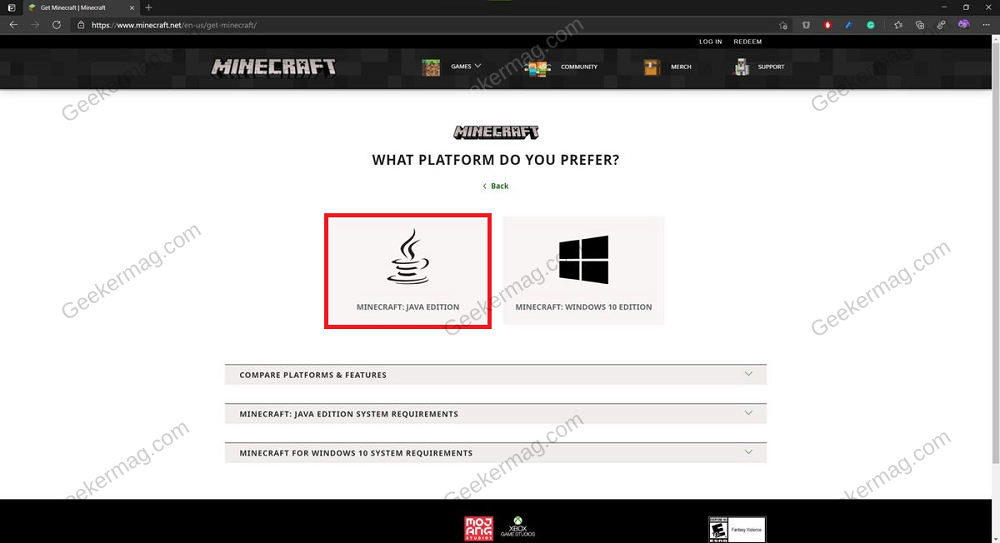This screenshot has height=543, width=1000.
Task: Open browser Collections icon
Action: 920,25
